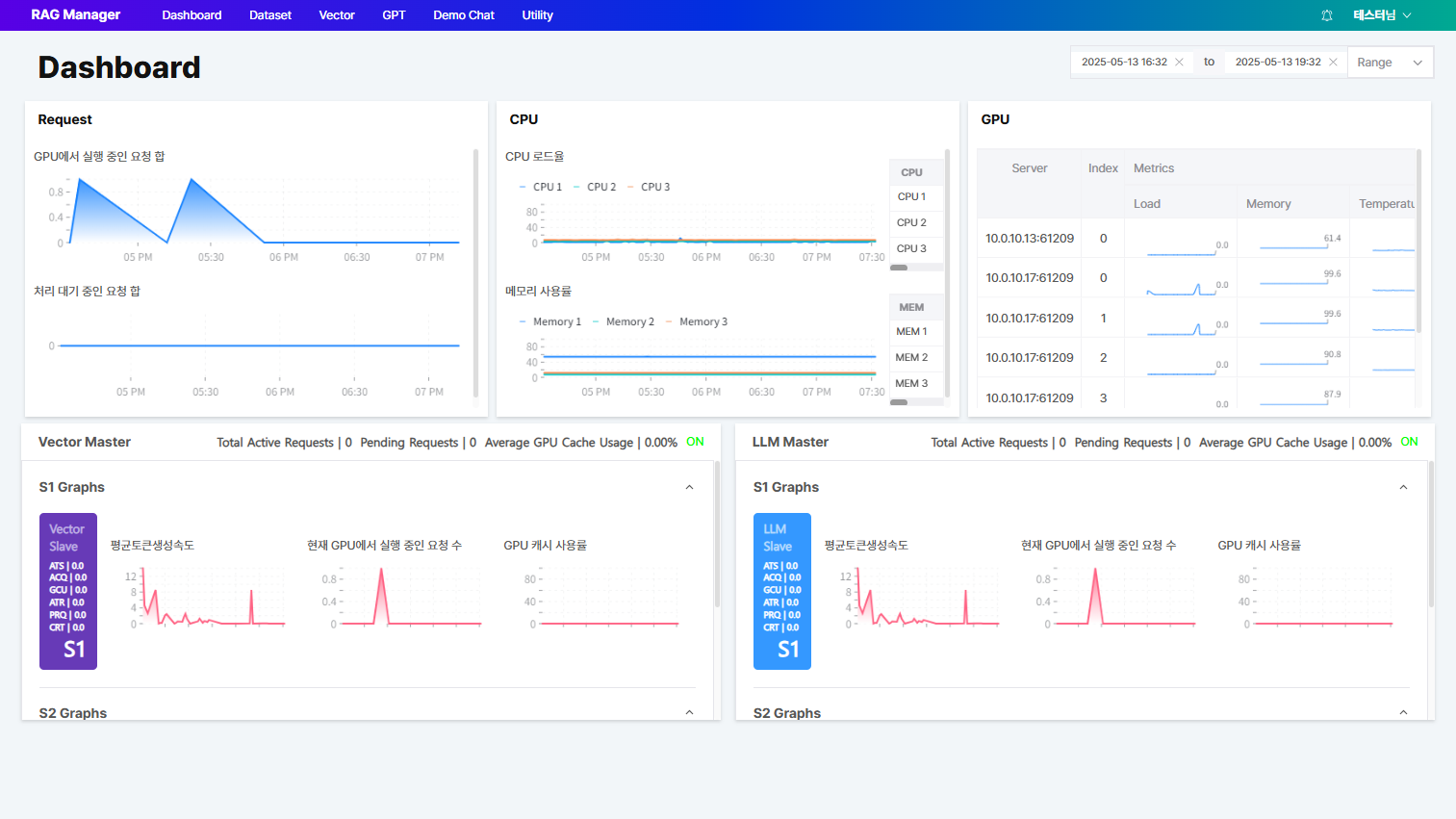Toggle Memory 3 legend series
Image resolution: width=1456 pixels, height=819 pixels.
[697, 321]
